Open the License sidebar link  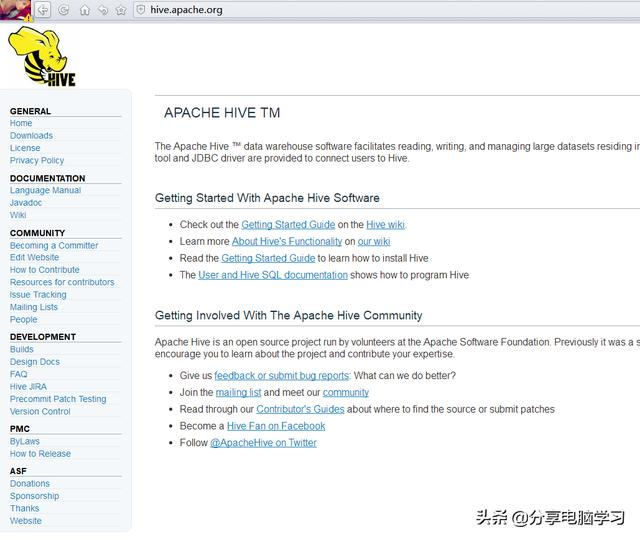pos(25,148)
